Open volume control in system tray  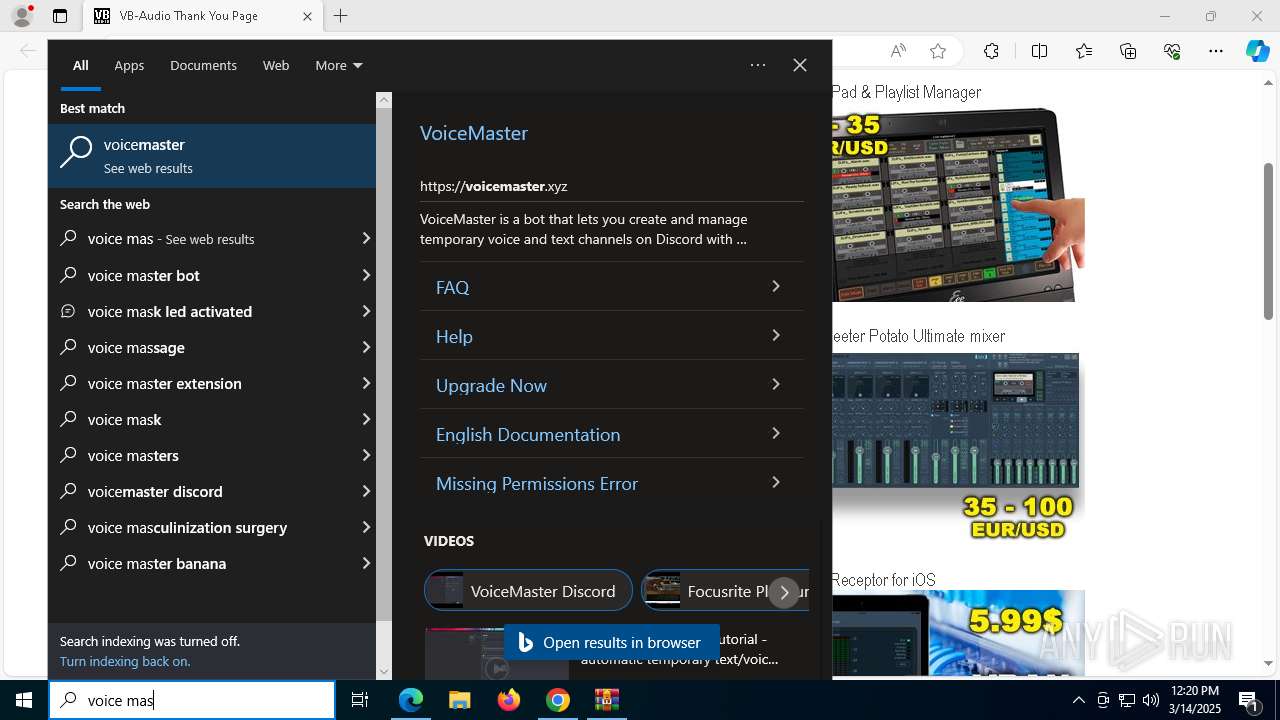coord(1151,700)
